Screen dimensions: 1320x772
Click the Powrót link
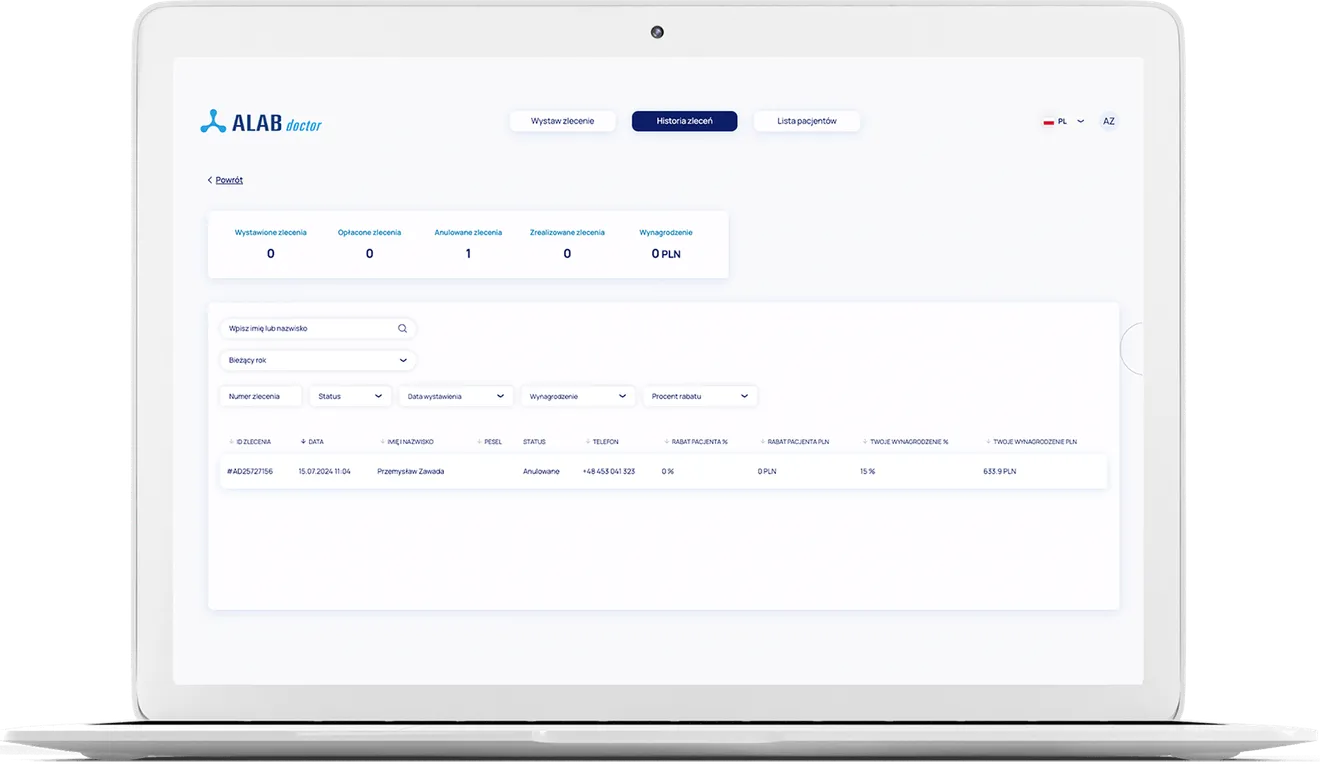(x=228, y=180)
